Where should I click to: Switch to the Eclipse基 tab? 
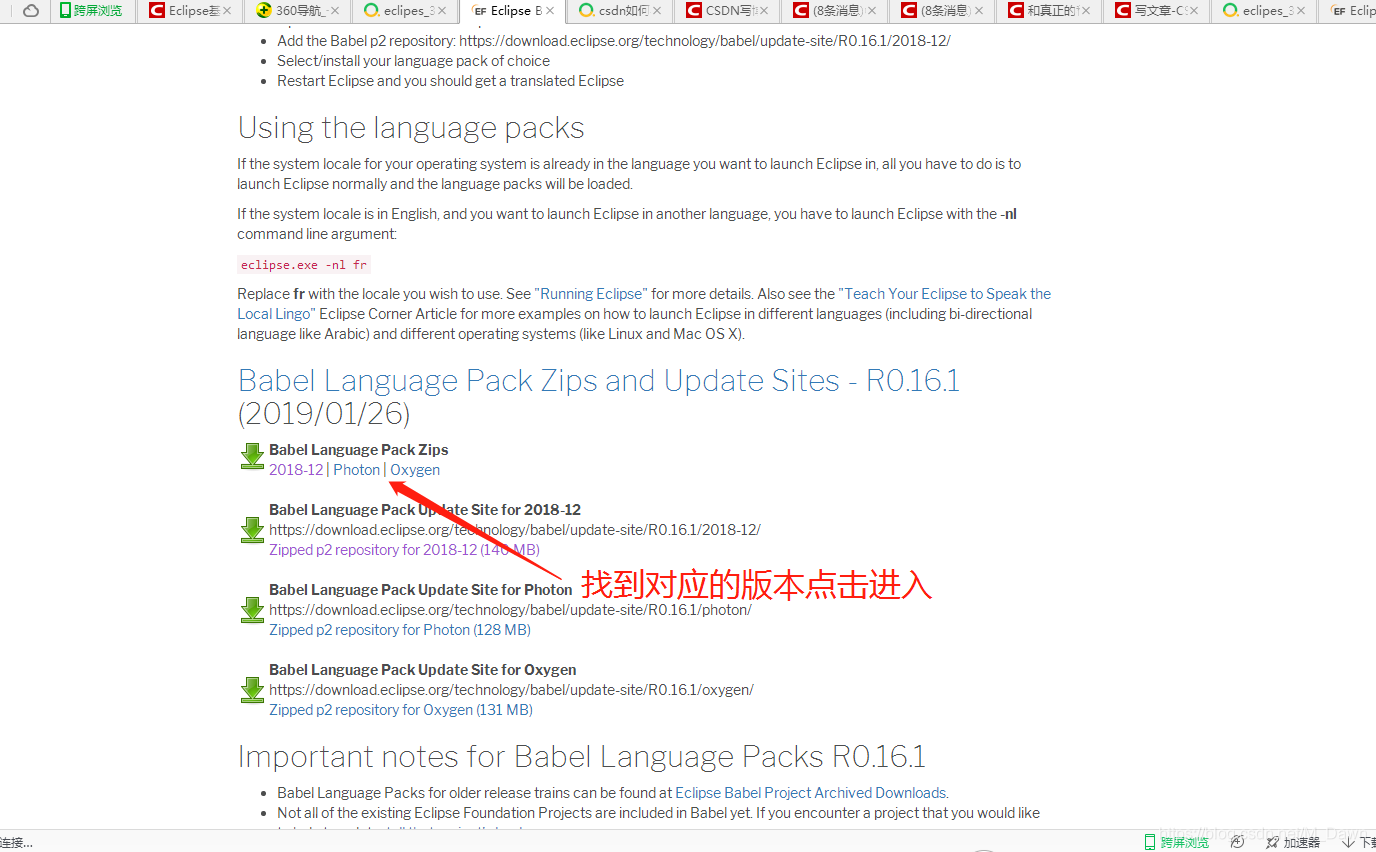tap(188, 11)
